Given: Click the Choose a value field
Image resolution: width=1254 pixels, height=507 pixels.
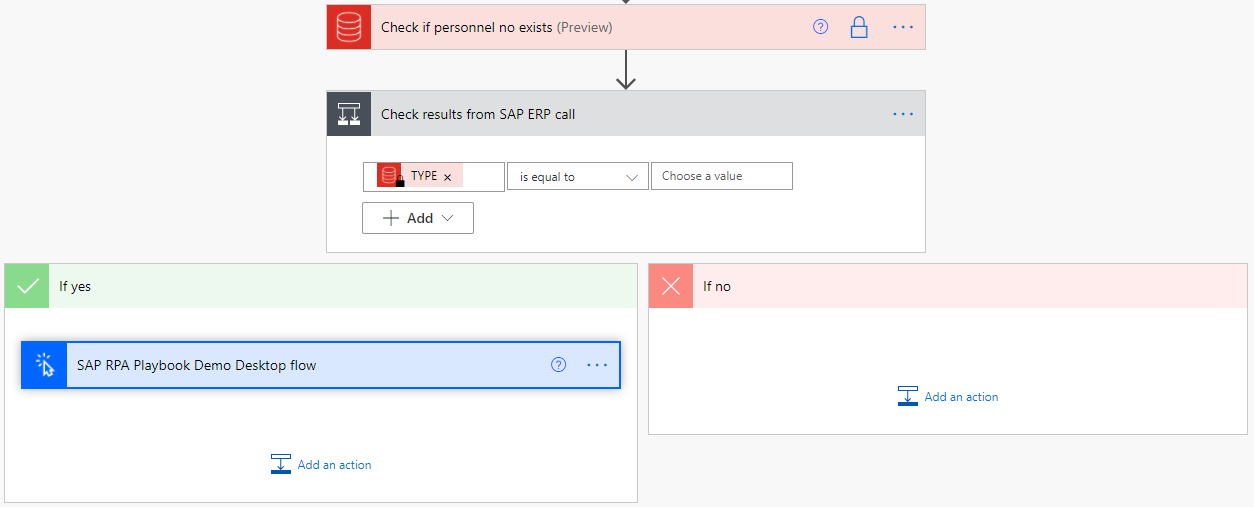Looking at the screenshot, I should [x=722, y=176].
